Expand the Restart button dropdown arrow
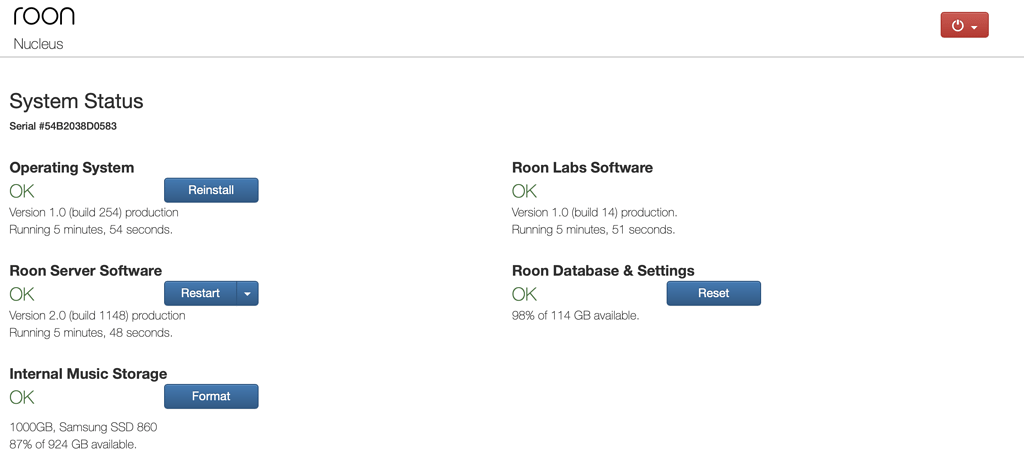 pyautogui.click(x=248, y=293)
